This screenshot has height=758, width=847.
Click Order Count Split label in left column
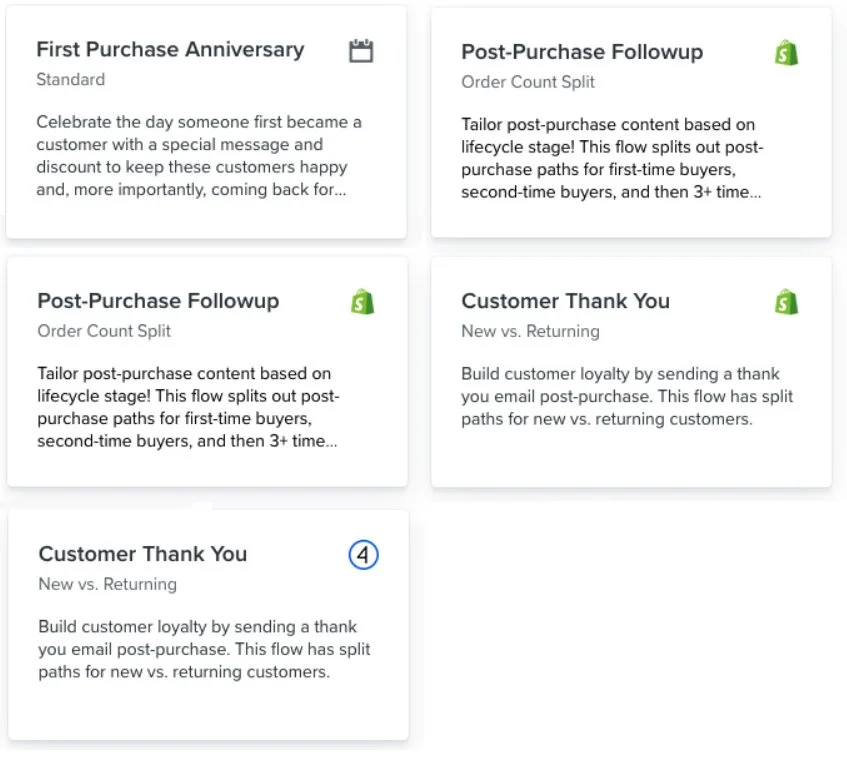[104, 330]
